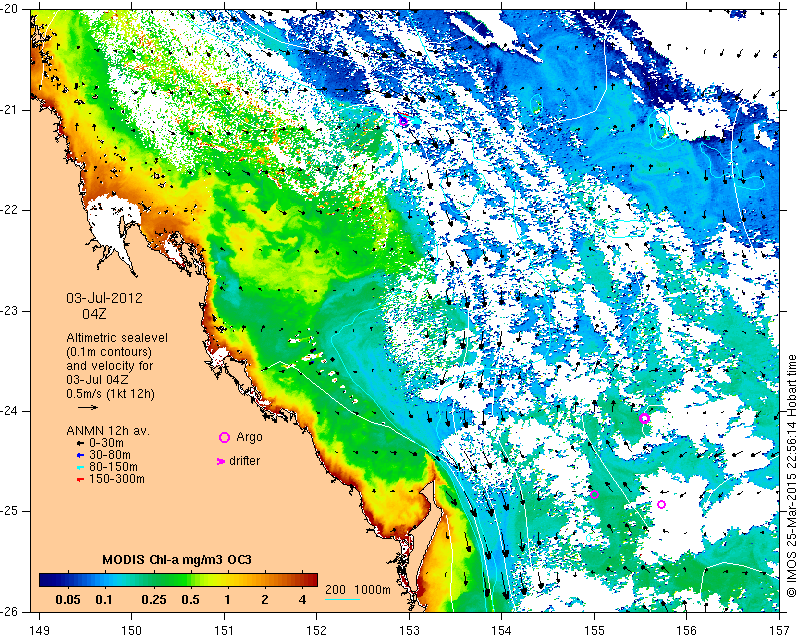Click the 0.05 colorbar tick label
Viewport: 800px width, 640px height.
(x=68, y=600)
